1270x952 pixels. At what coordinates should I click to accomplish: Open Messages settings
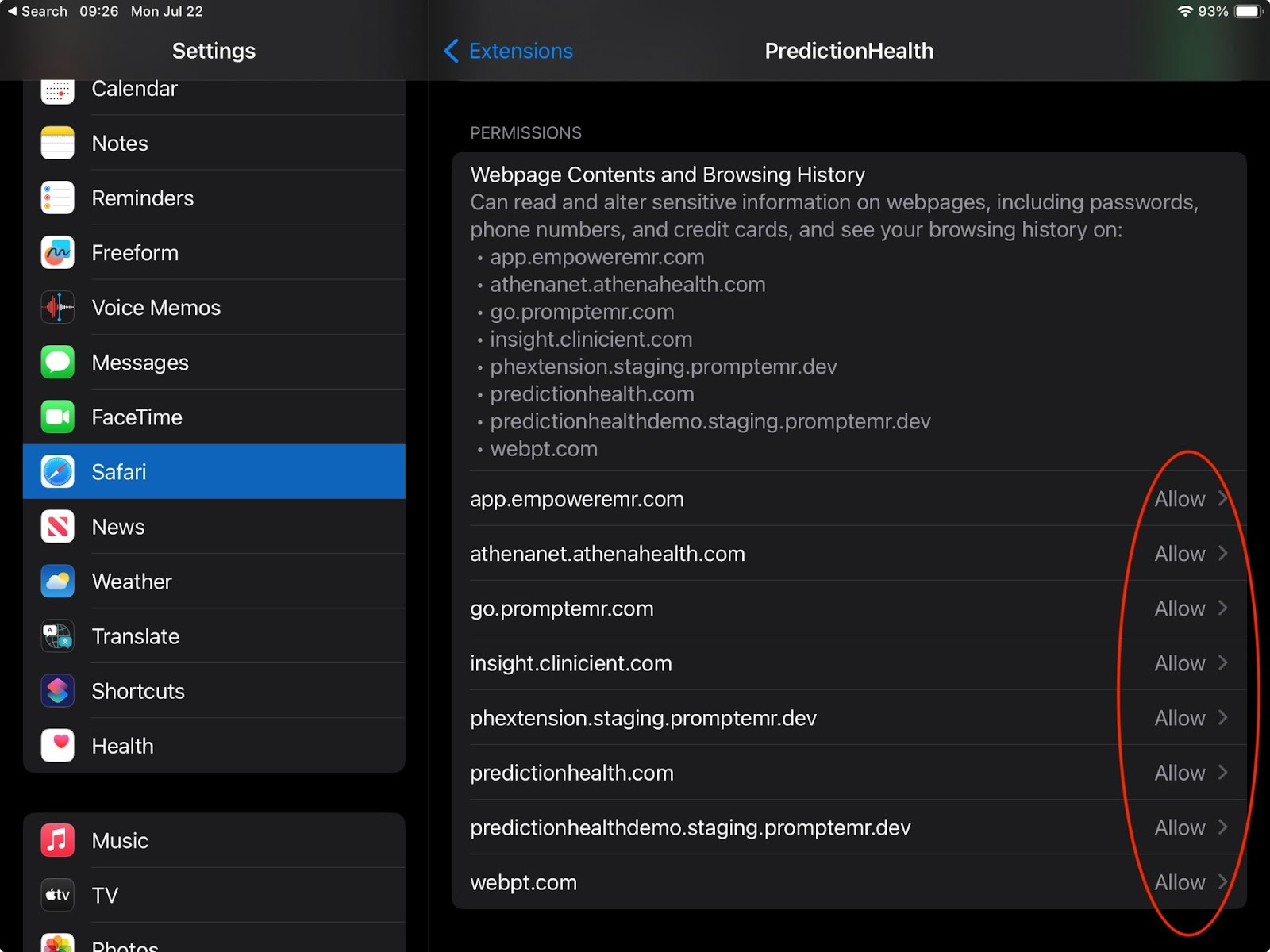coord(214,362)
